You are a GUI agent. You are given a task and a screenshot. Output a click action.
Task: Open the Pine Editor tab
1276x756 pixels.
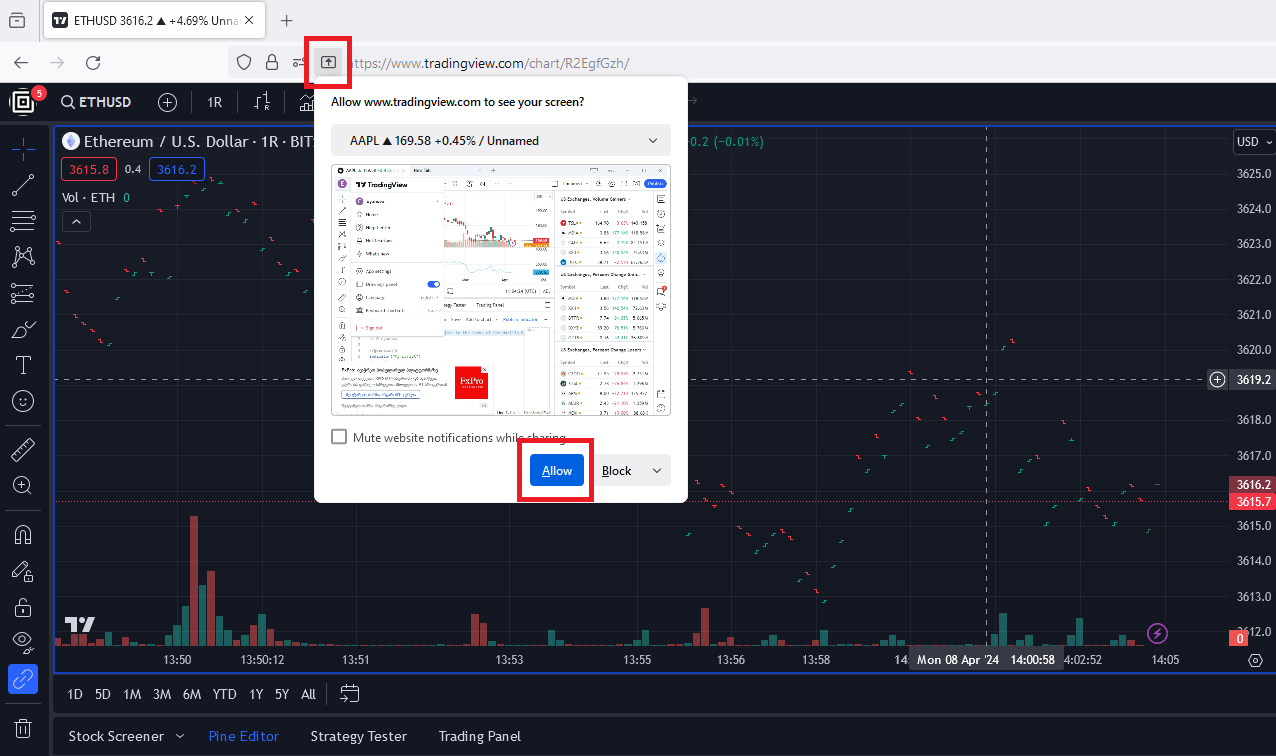click(244, 736)
